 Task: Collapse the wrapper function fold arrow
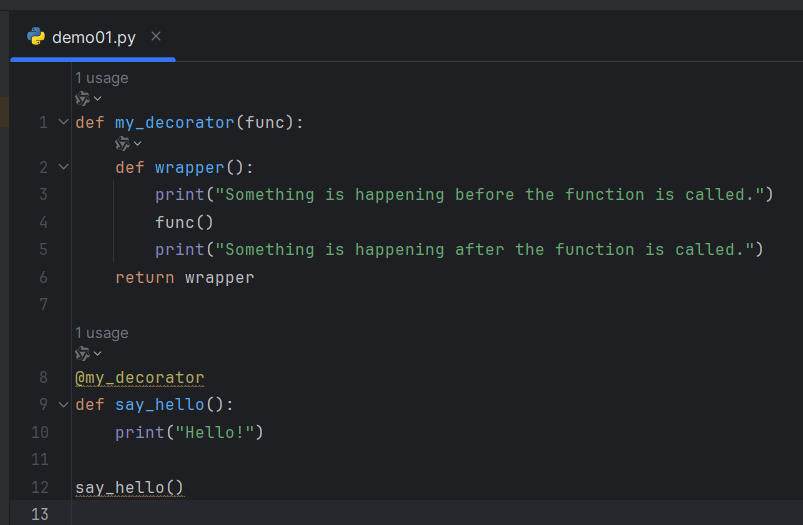(64, 167)
